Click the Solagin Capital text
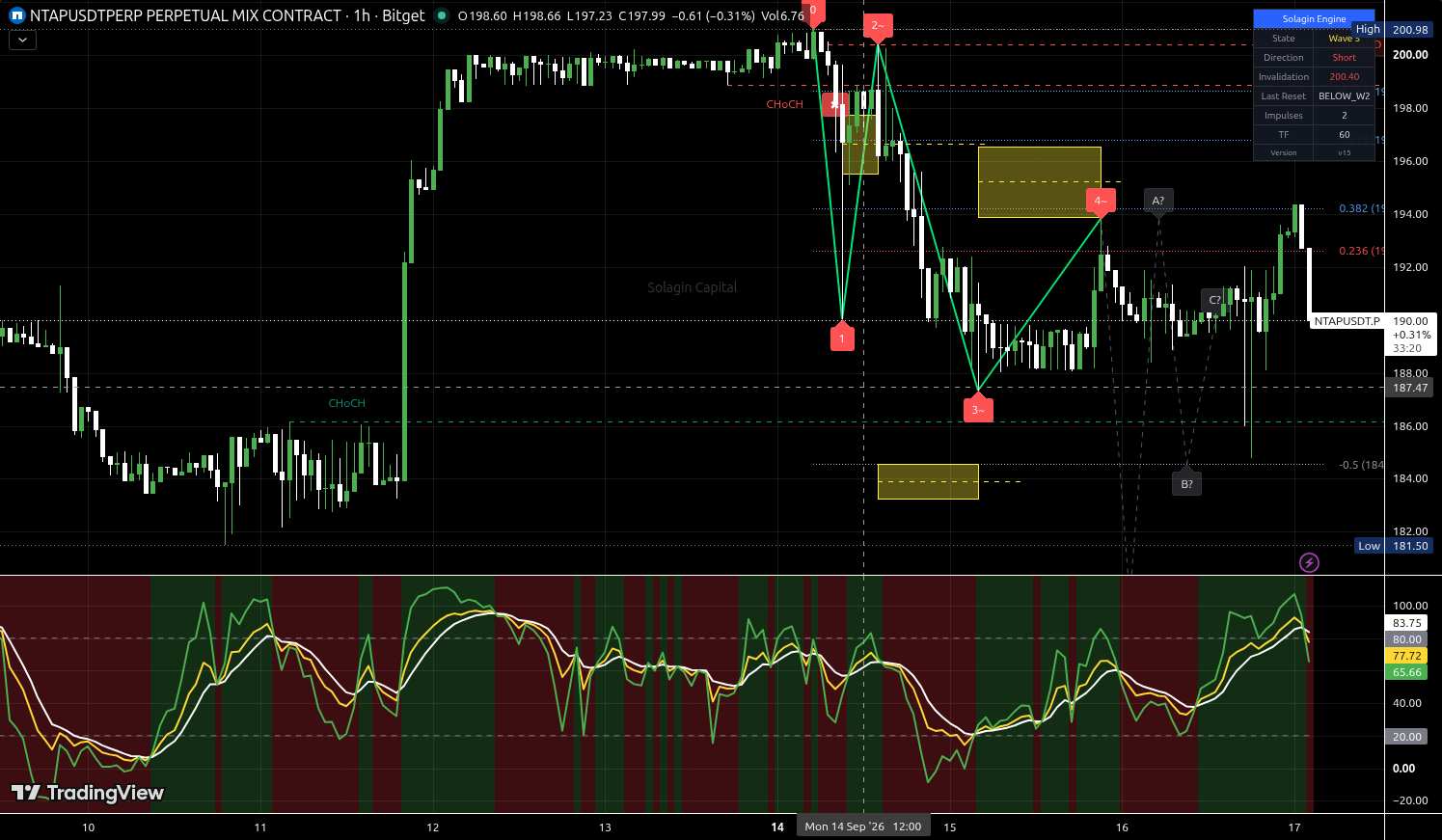The width and height of the screenshot is (1442, 840). click(693, 287)
